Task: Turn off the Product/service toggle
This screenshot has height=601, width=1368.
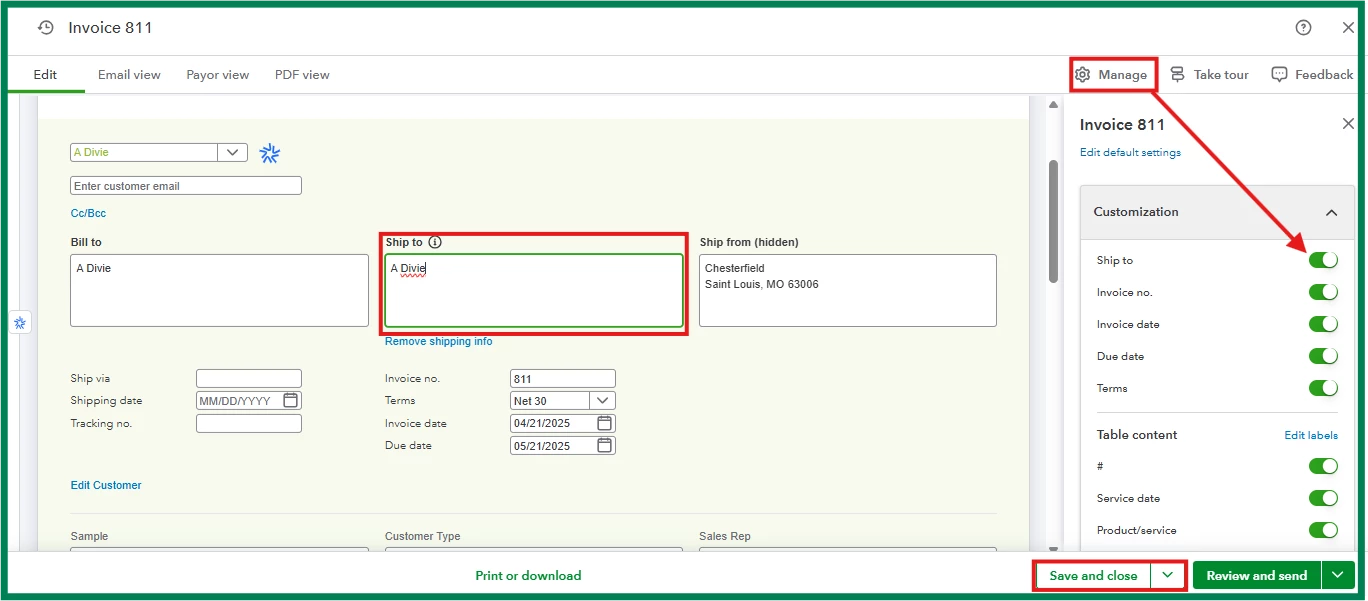Action: click(1323, 530)
